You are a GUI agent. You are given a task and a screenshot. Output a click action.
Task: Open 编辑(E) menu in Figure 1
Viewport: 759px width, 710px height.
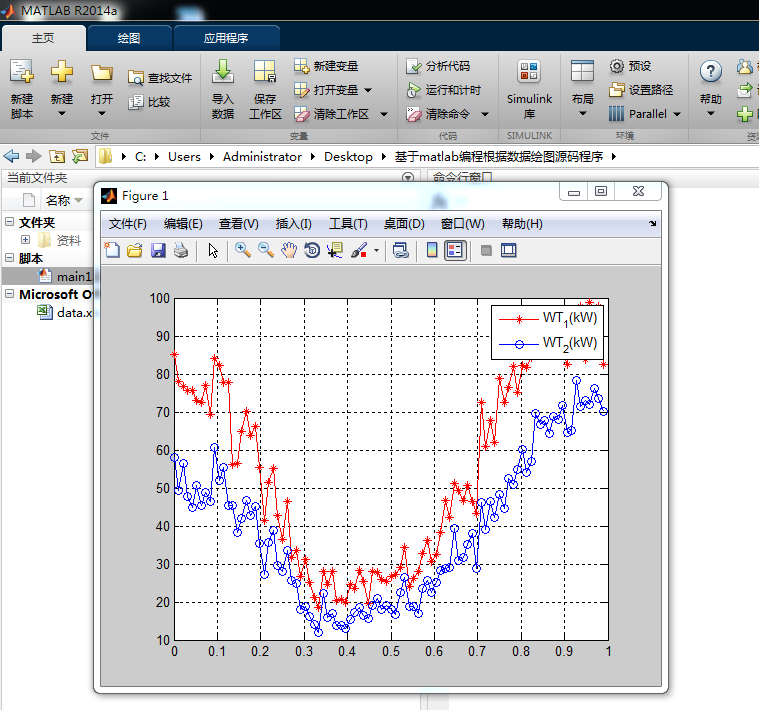coord(183,224)
